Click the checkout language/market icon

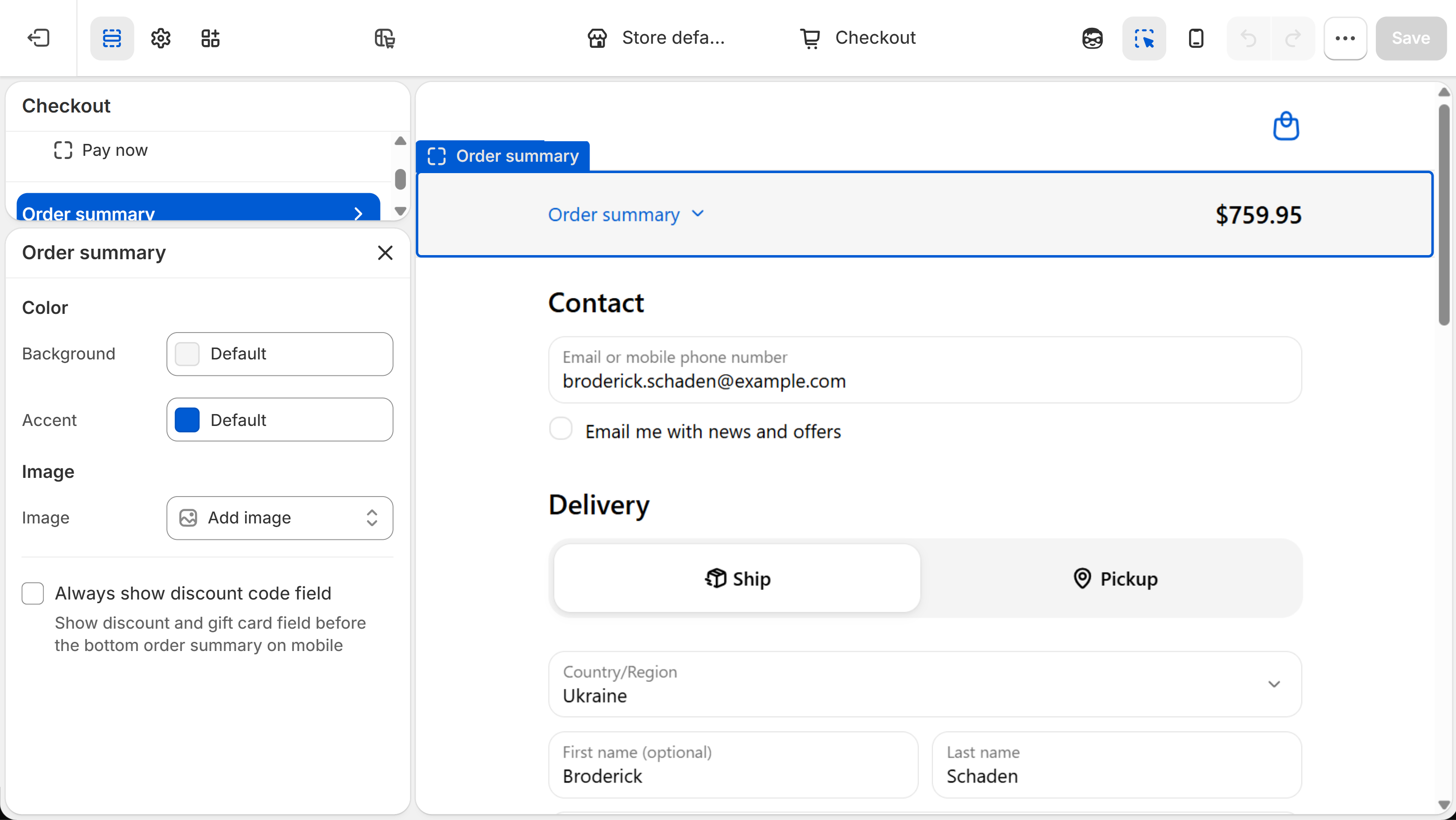pos(385,38)
